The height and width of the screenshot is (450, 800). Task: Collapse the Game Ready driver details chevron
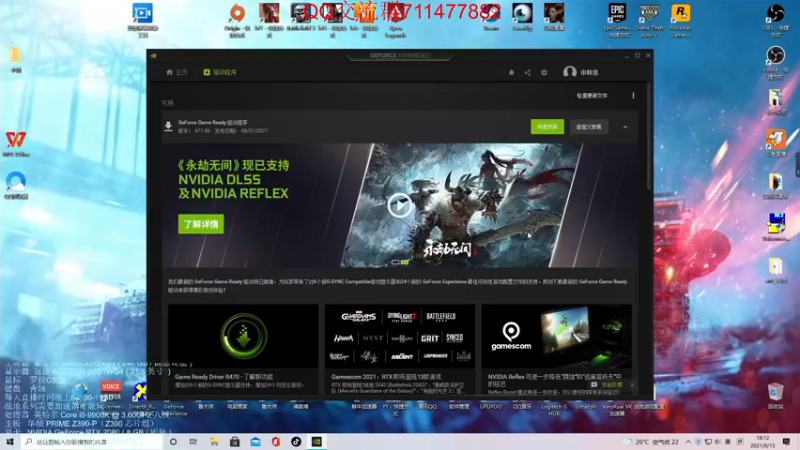click(625, 127)
